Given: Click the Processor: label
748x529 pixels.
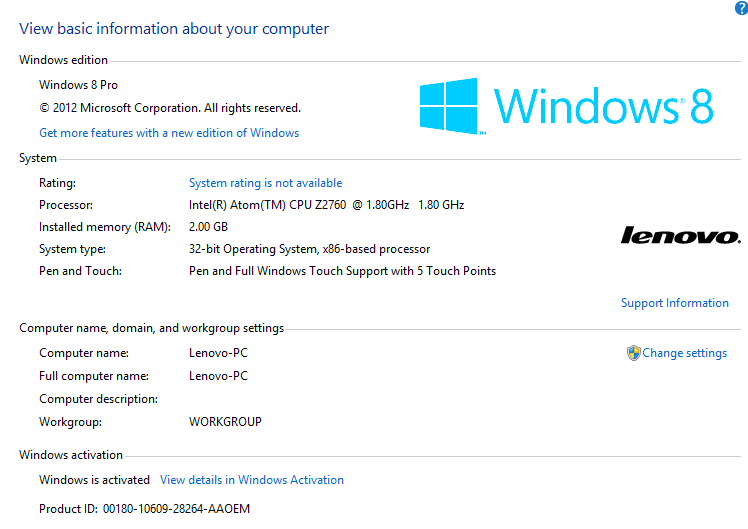Looking at the screenshot, I should (66, 205).
